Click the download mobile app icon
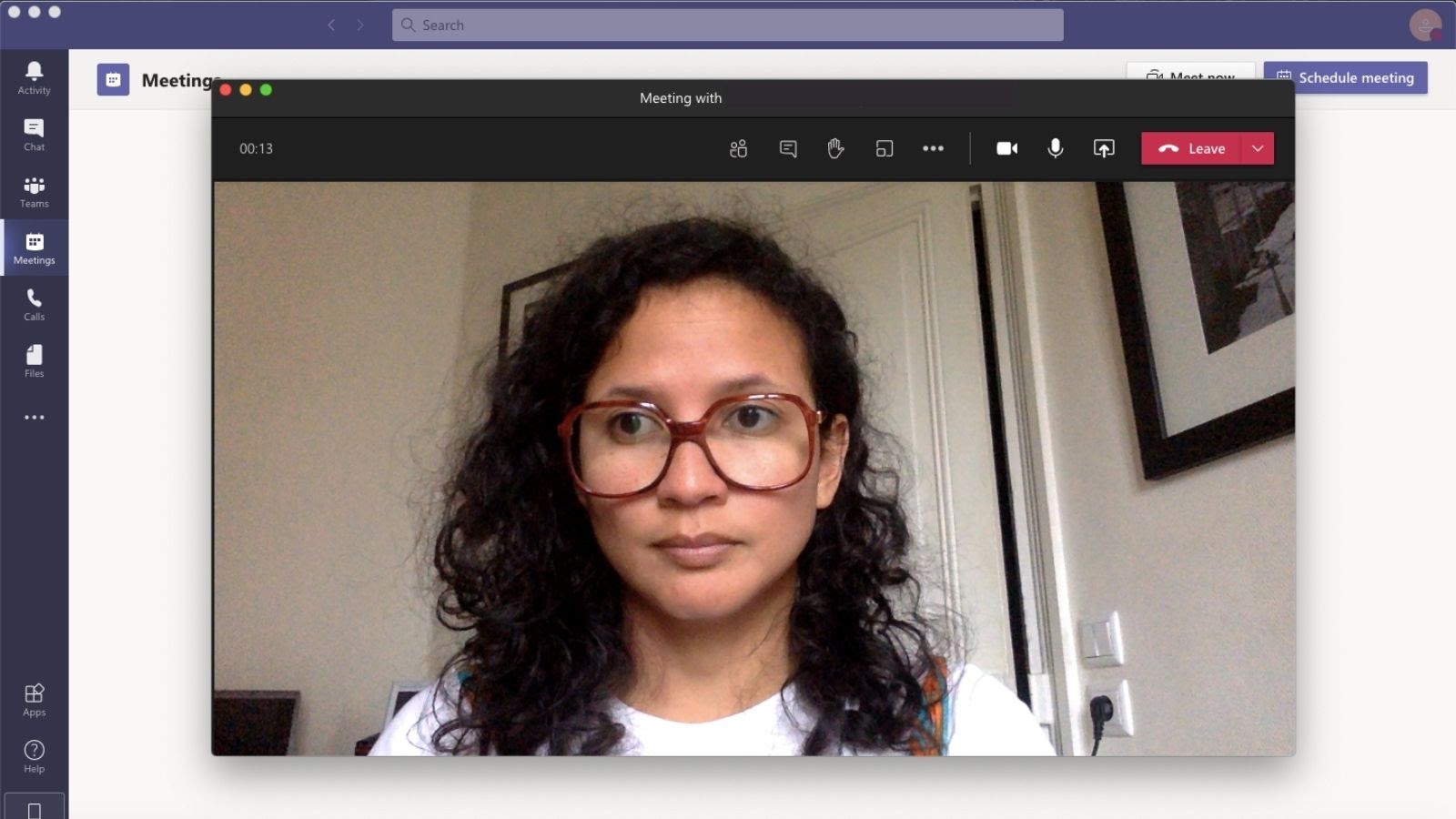This screenshot has width=1456, height=819. [x=34, y=808]
